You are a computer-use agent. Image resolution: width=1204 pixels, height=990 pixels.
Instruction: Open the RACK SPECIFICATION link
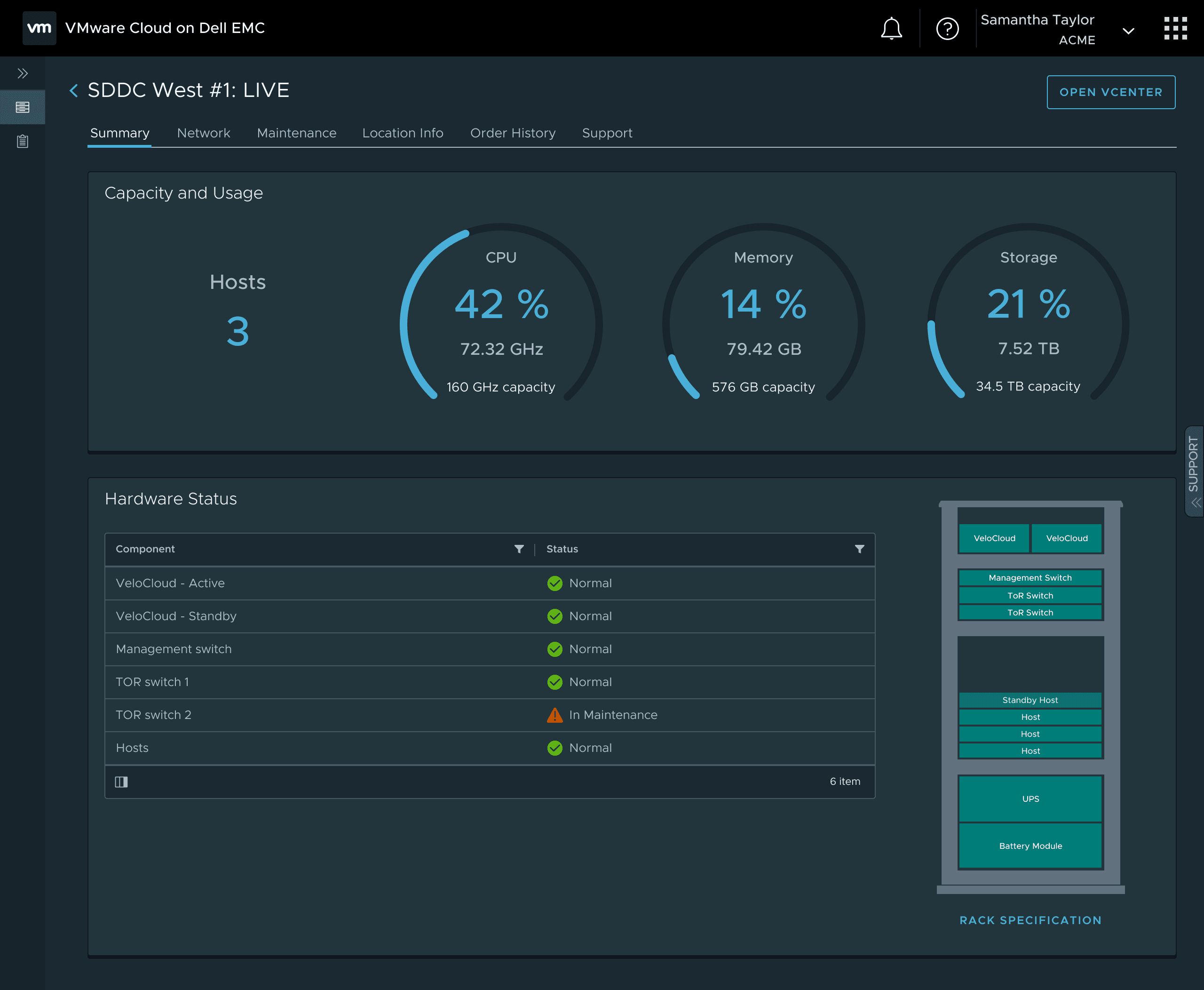(1030, 920)
